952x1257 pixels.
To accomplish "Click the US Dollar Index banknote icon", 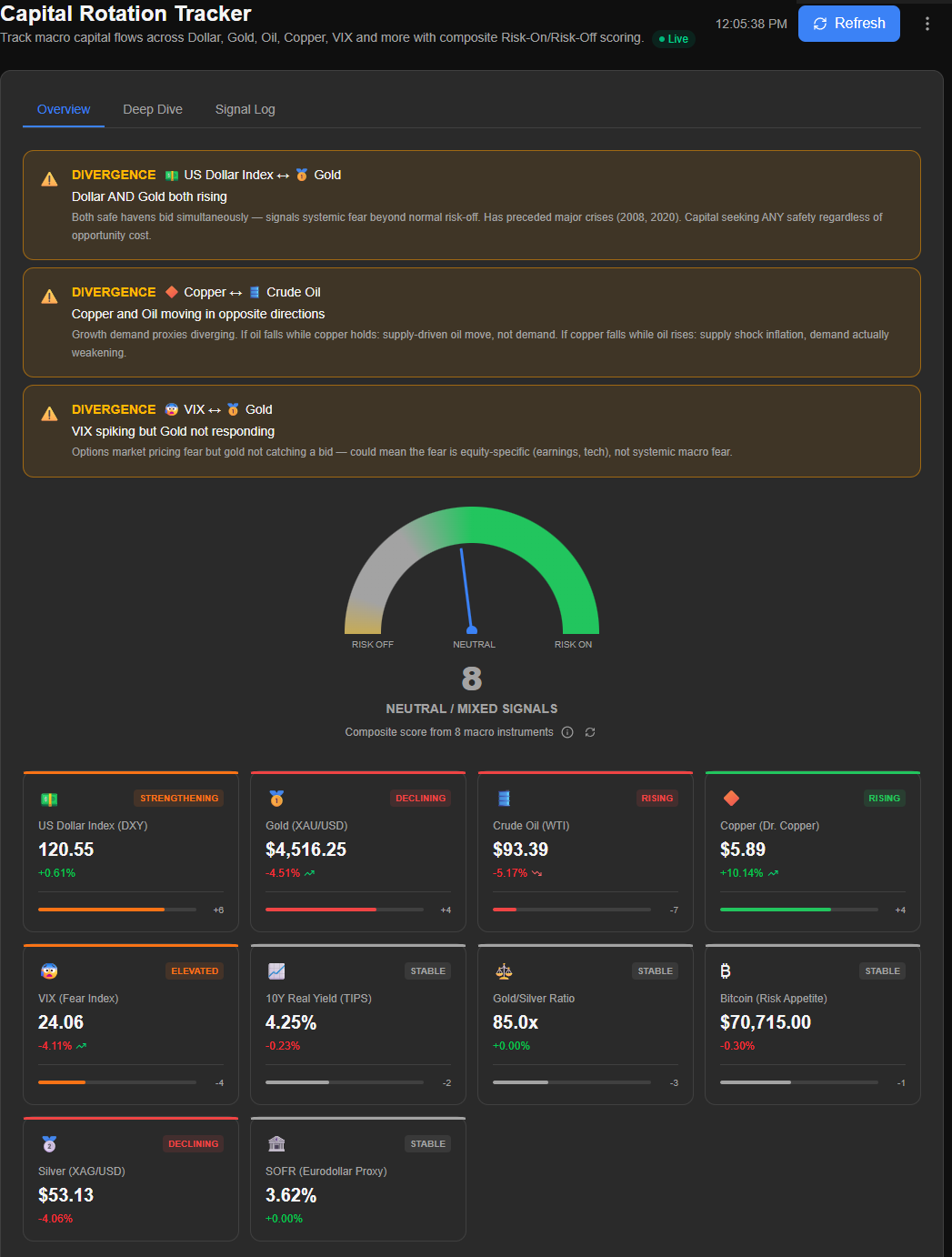I will tap(48, 798).
